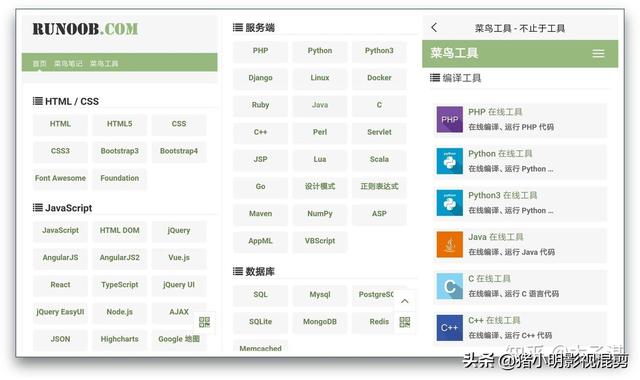Open the AngularJS tutorial button
The height and width of the screenshot is (380, 640).
point(60,258)
